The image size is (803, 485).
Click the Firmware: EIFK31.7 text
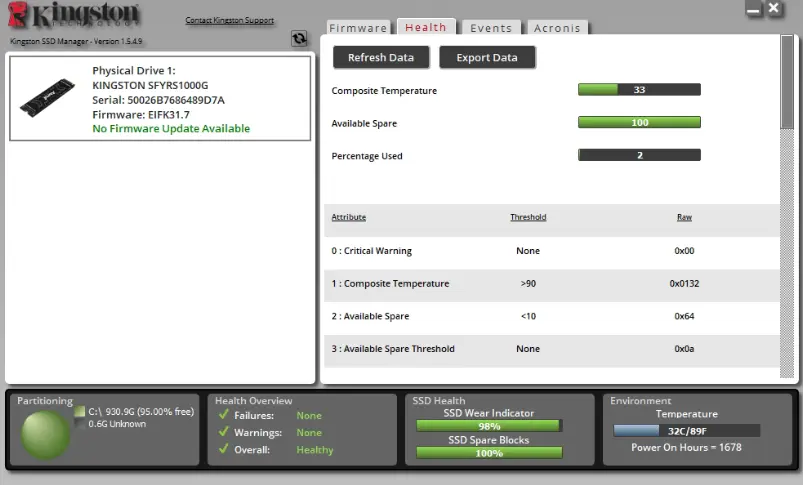tap(141, 115)
